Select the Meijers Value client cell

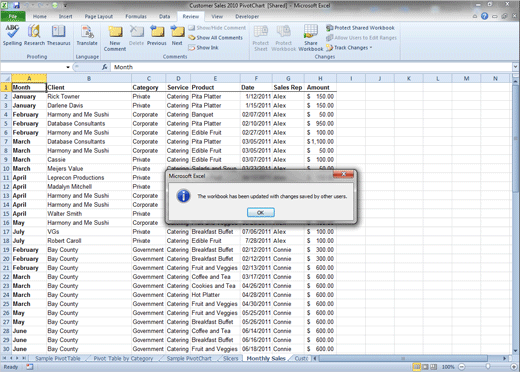89,169
